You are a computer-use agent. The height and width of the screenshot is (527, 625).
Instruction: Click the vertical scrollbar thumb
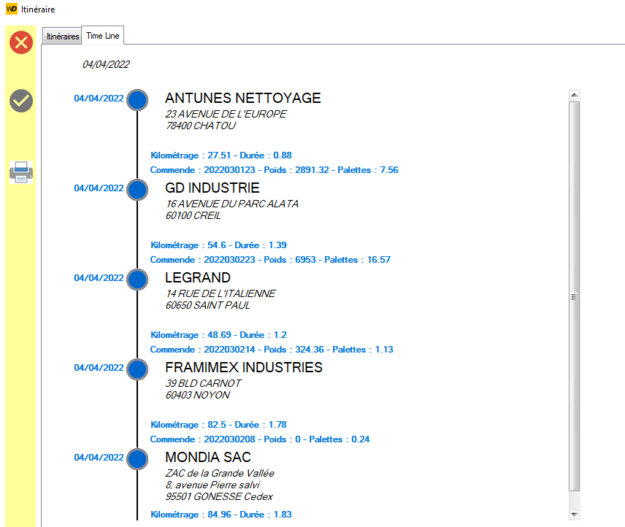tap(573, 296)
